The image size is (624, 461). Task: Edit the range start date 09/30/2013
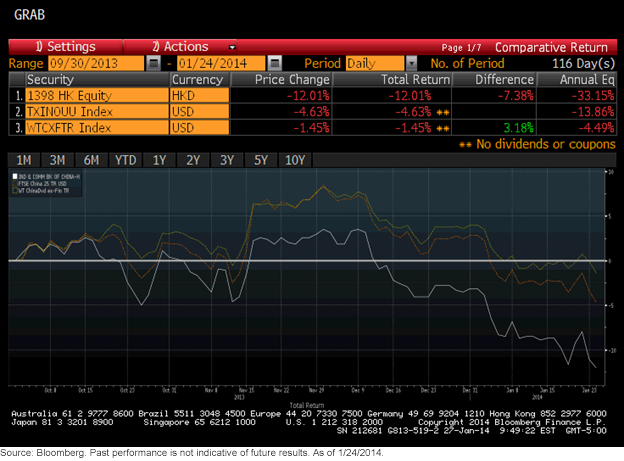(96, 63)
